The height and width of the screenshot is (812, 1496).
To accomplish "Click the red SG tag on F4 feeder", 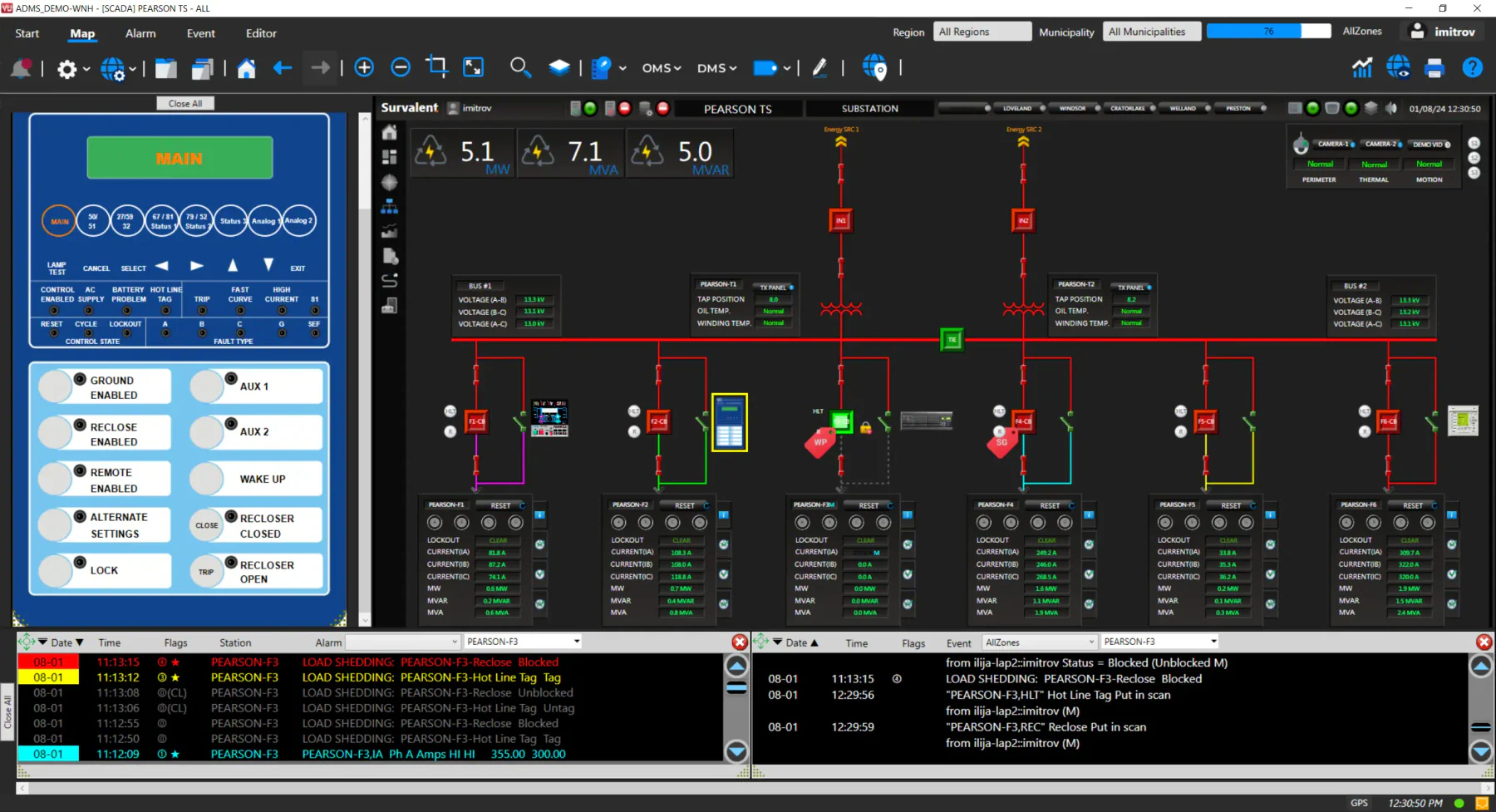I will click(x=1001, y=442).
